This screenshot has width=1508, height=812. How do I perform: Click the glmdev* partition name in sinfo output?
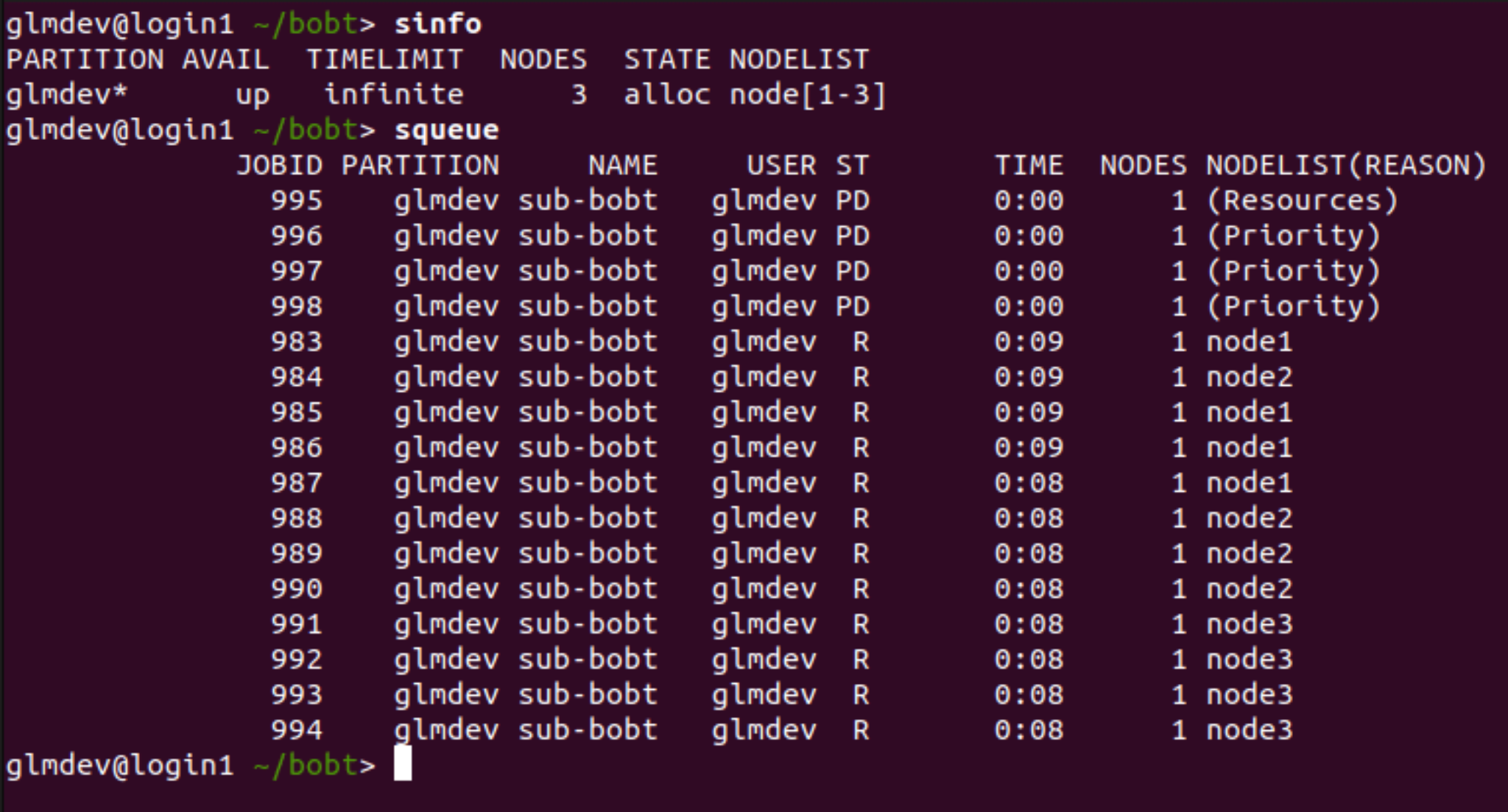pyautogui.click(x=67, y=94)
